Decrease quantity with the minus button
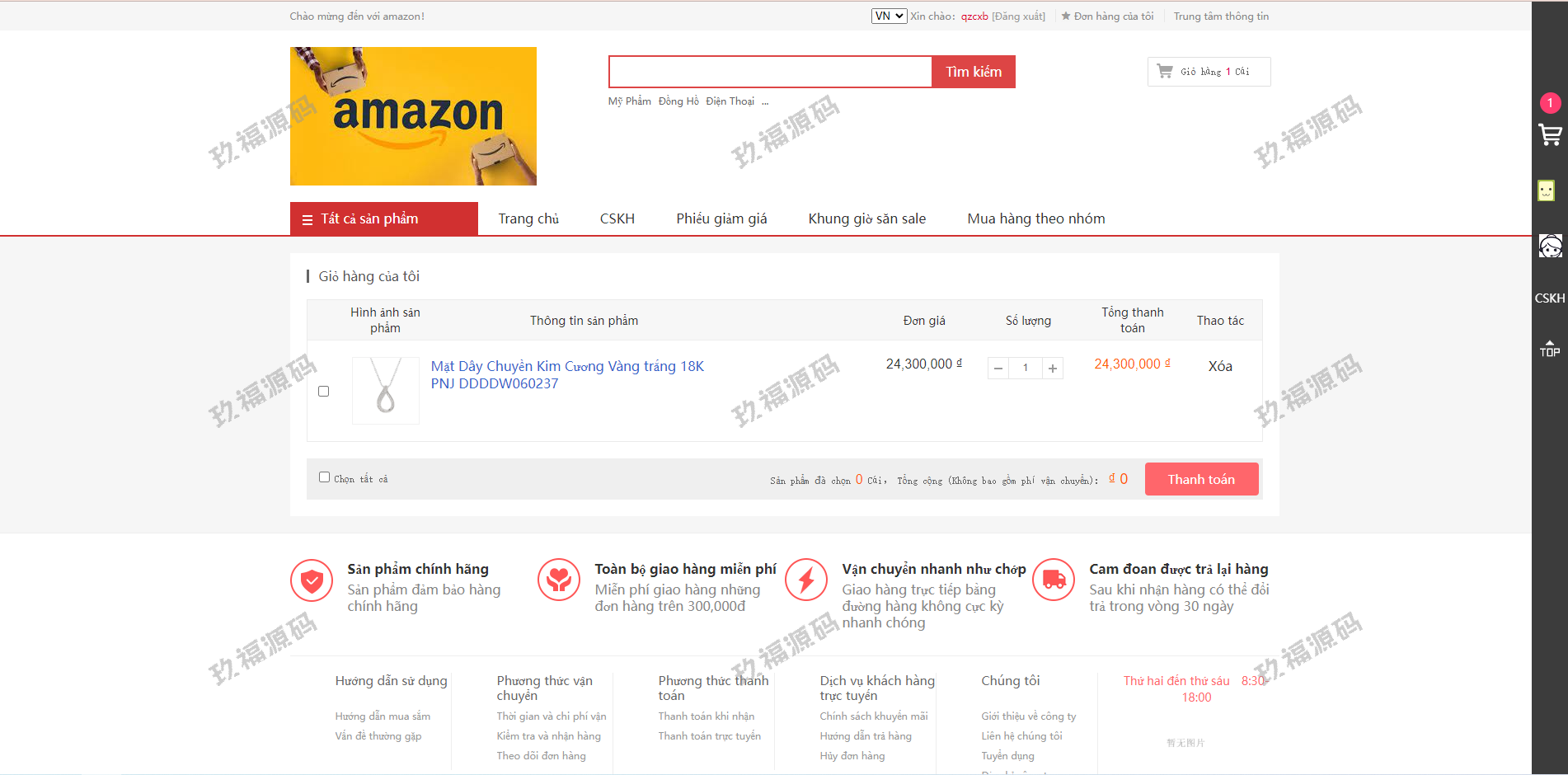Screen dimensions: 1568x775 [x=998, y=369]
